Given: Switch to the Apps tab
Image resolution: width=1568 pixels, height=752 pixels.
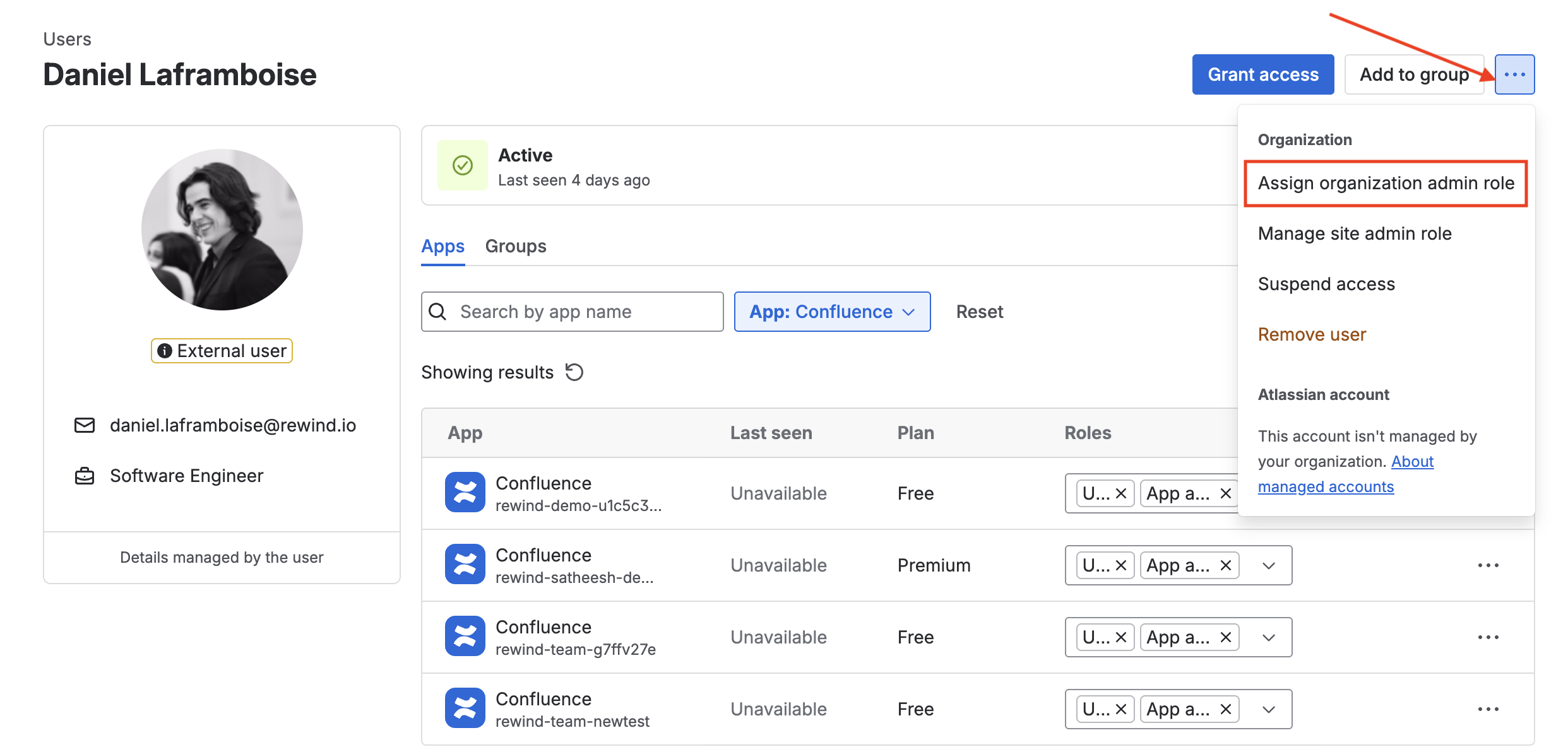Looking at the screenshot, I should click(x=442, y=246).
